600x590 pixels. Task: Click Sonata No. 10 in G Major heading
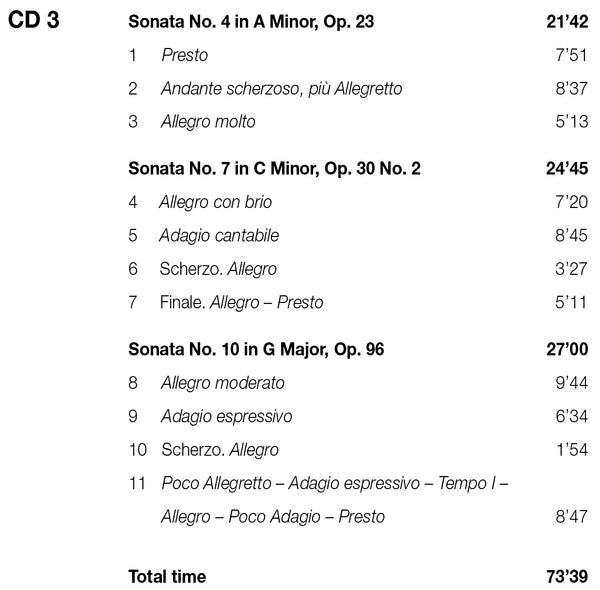pos(256,349)
